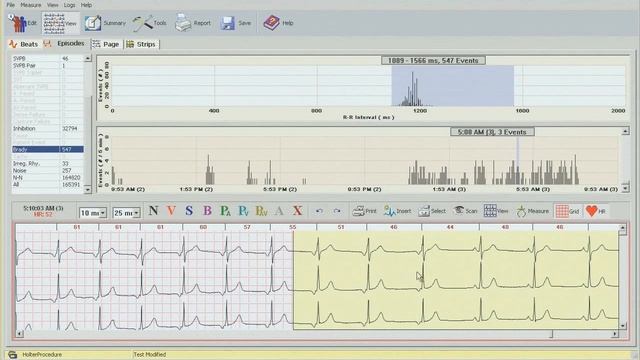Click trend graph scroll down arrow
Viewport: 640px width, 360px height.
[x=625, y=188]
